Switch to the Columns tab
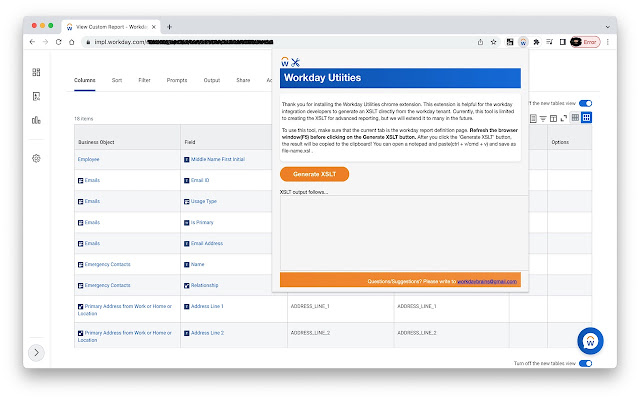This screenshot has height=400, width=640. [x=84, y=80]
